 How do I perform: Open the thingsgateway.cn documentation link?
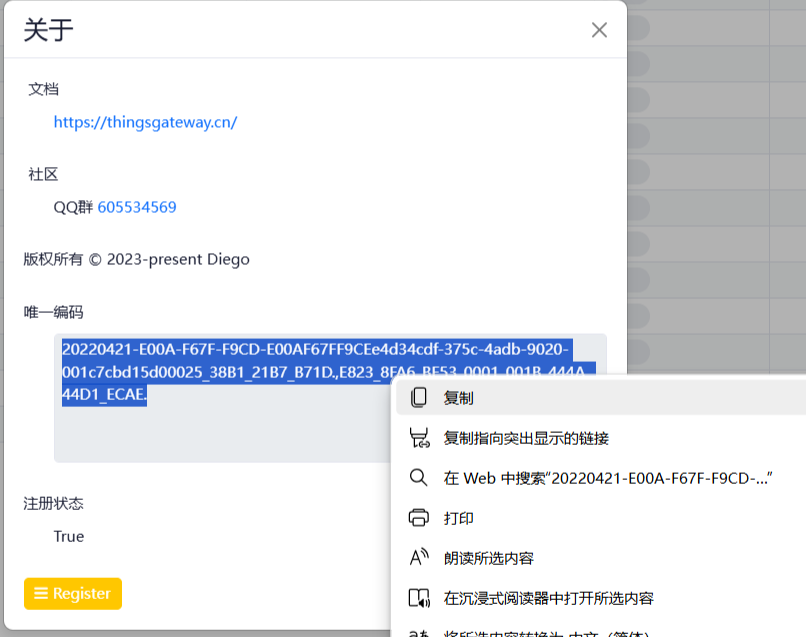145,121
